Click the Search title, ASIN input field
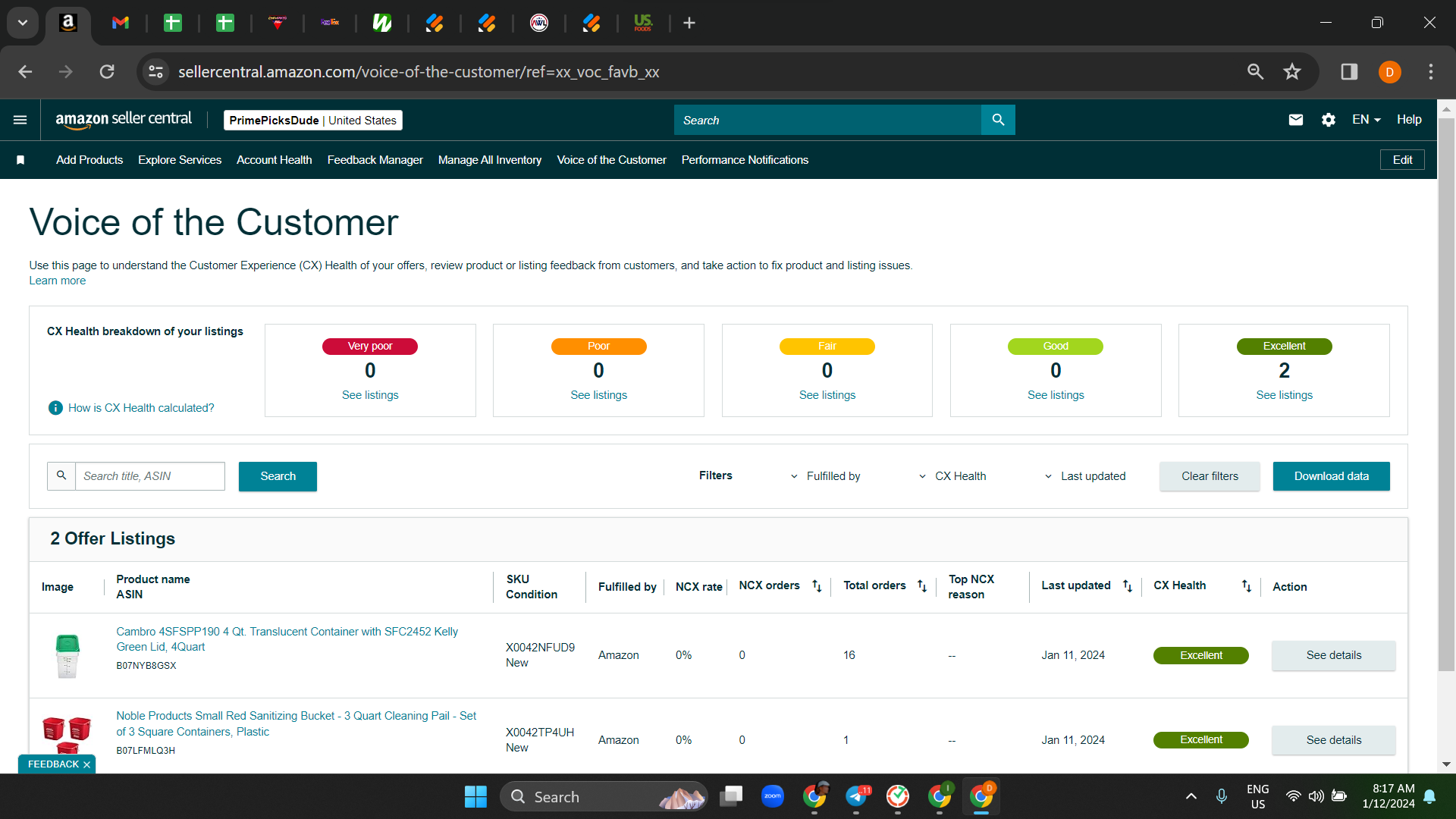Image resolution: width=1456 pixels, height=819 pixels. point(150,476)
